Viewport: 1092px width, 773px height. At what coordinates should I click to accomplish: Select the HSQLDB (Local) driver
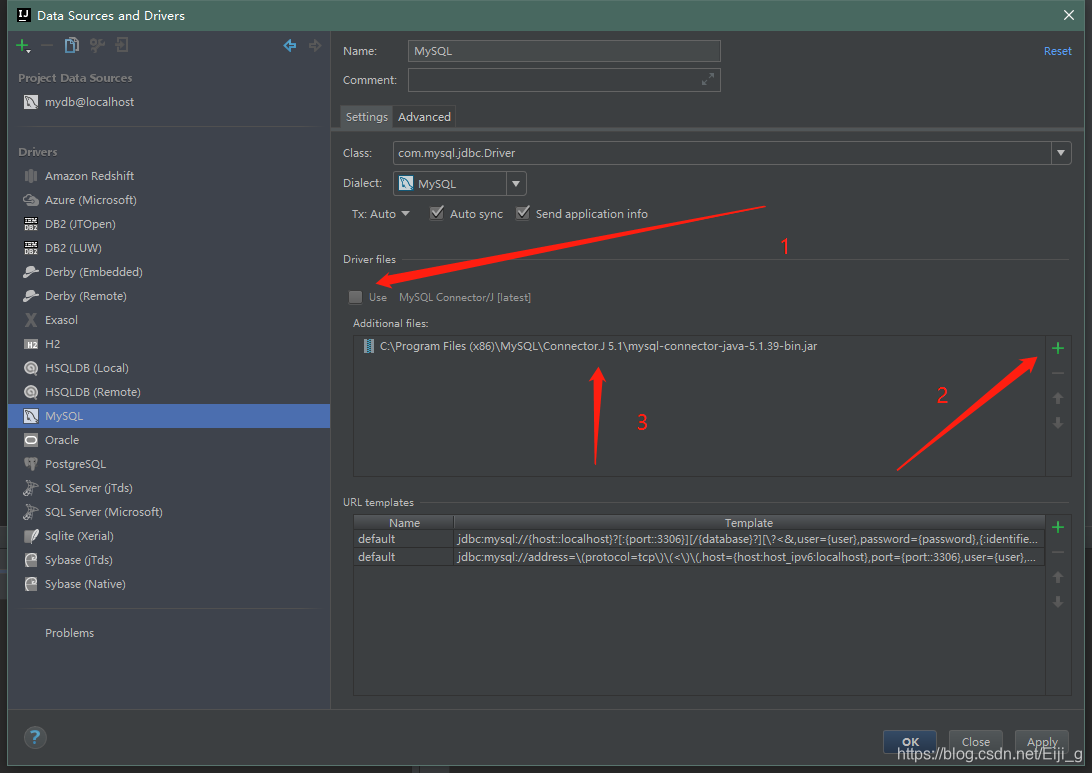(169, 368)
